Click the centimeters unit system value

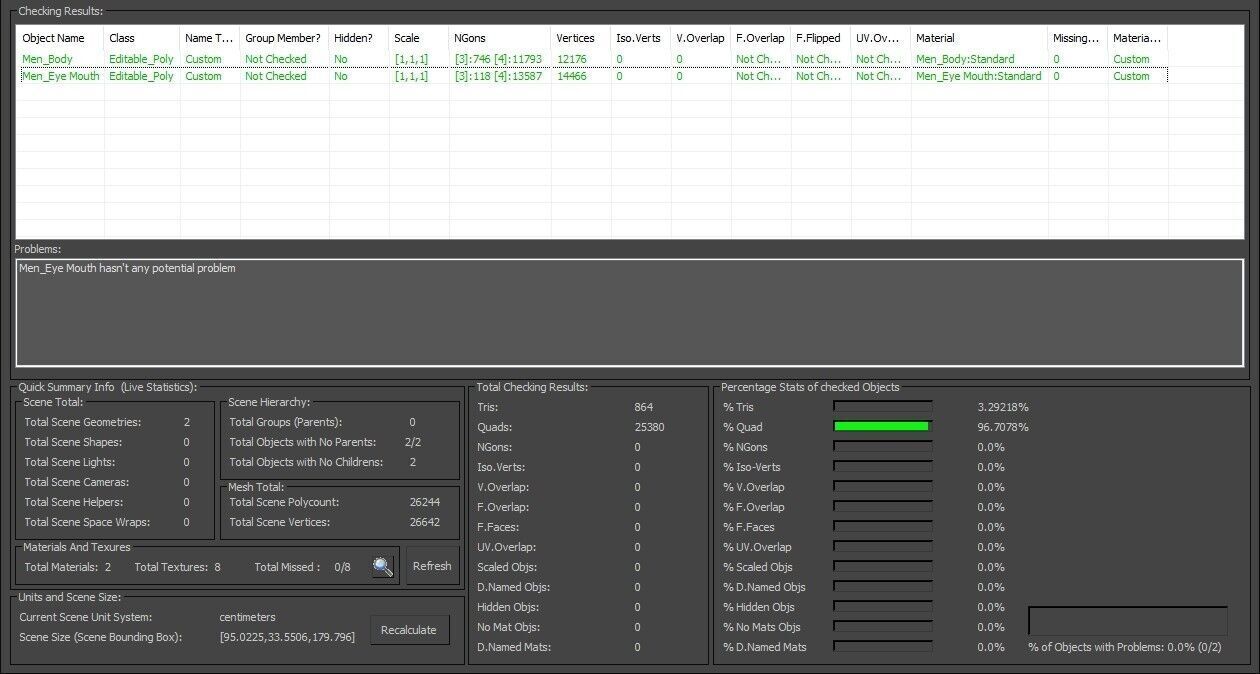(x=247, y=617)
